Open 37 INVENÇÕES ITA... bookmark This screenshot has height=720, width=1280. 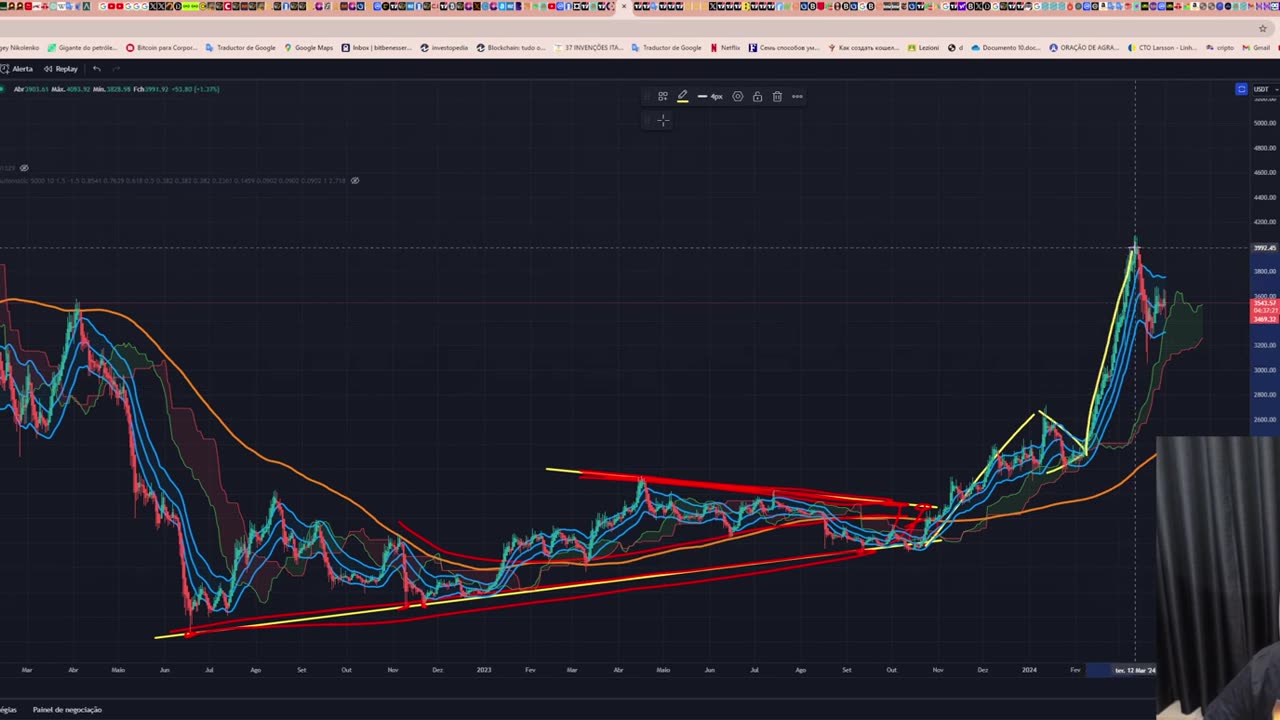coord(588,48)
